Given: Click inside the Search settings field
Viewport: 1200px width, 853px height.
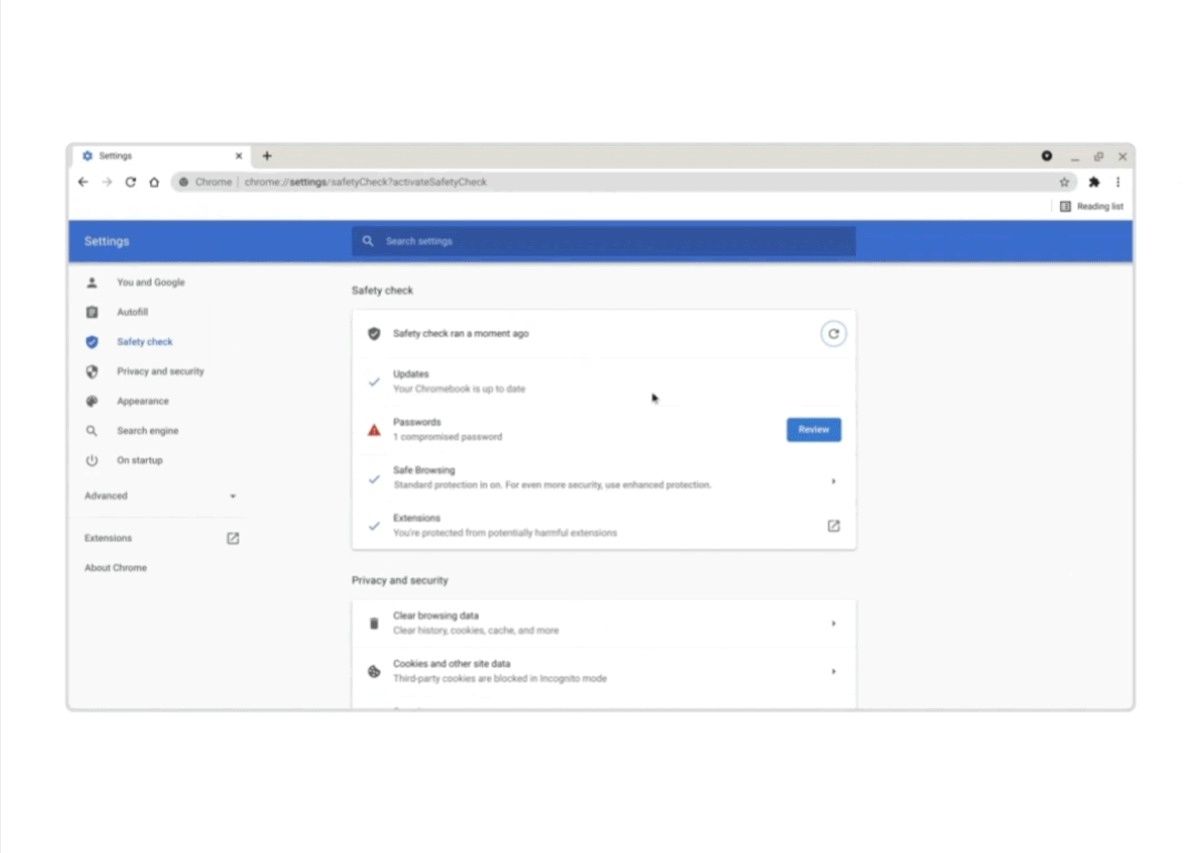Looking at the screenshot, I should (600, 241).
